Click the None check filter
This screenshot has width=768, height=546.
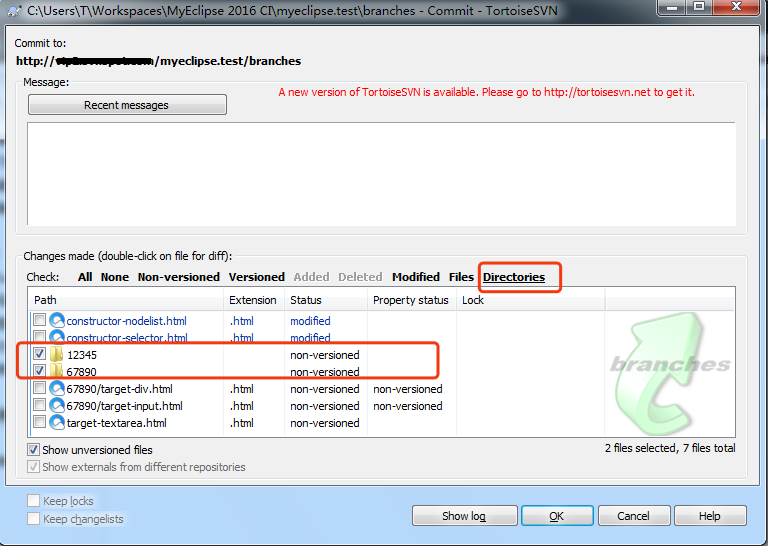(115, 277)
